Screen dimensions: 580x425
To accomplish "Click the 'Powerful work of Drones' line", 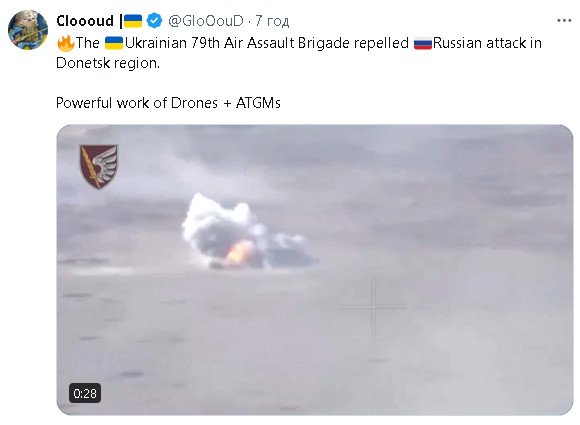I will [x=137, y=102].
